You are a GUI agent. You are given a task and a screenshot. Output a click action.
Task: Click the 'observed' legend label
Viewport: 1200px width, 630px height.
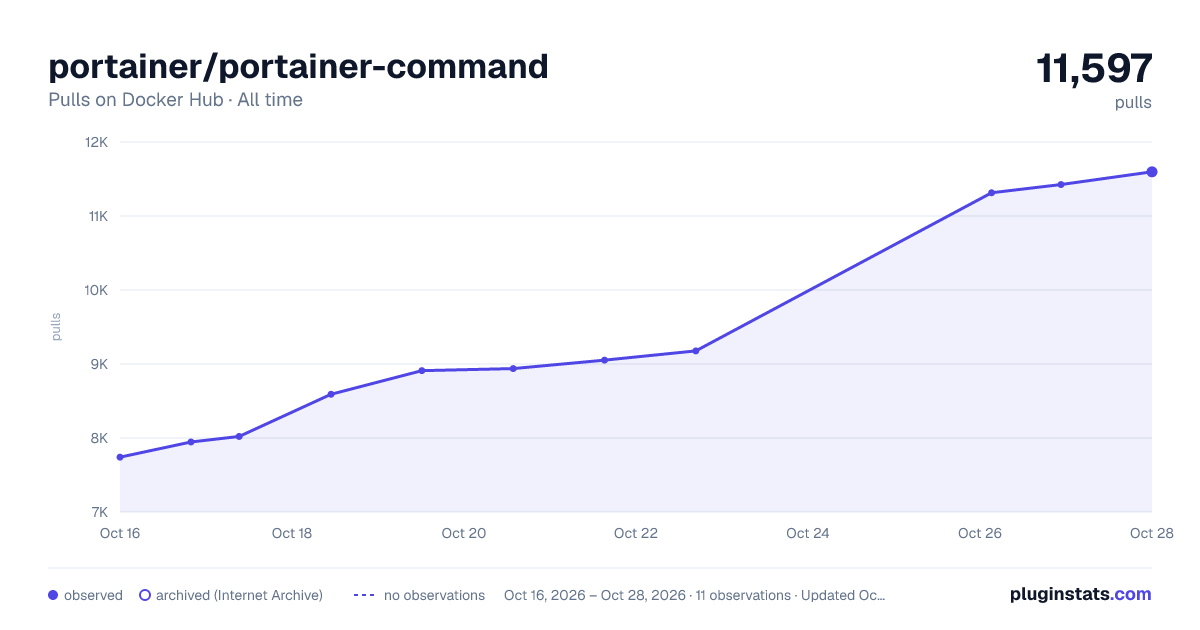click(x=93, y=595)
